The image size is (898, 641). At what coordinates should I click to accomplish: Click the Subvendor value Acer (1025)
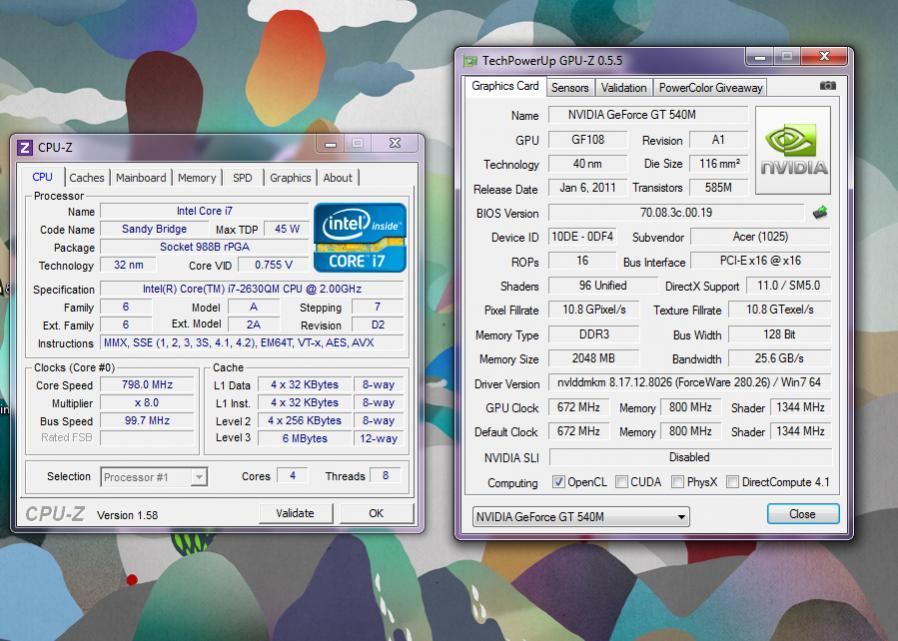[x=761, y=237]
